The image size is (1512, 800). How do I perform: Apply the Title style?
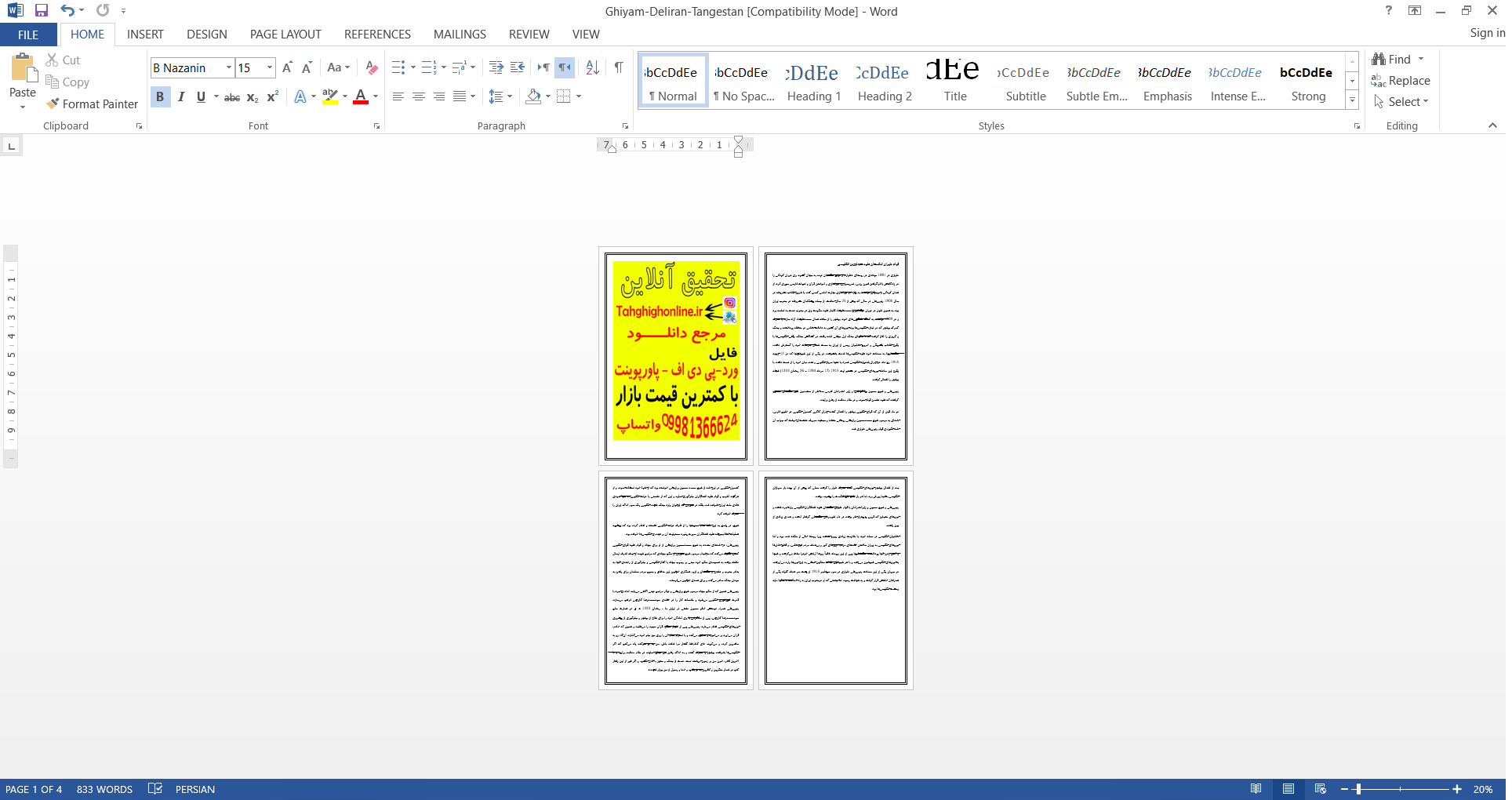coord(955,81)
